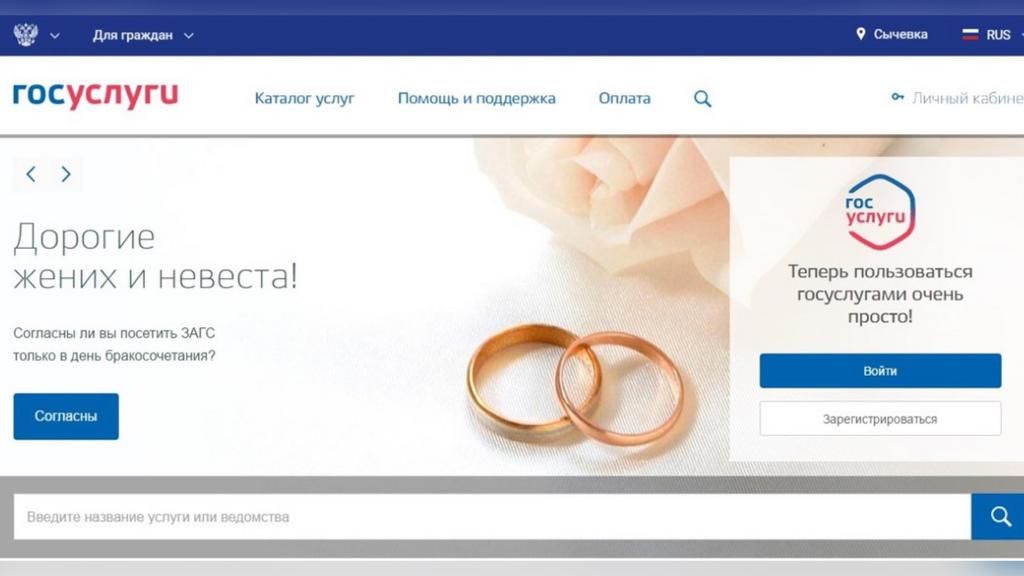Screen dimensions: 1024x576
Task: Click the key icon for Личный кабинет
Action: click(x=898, y=97)
